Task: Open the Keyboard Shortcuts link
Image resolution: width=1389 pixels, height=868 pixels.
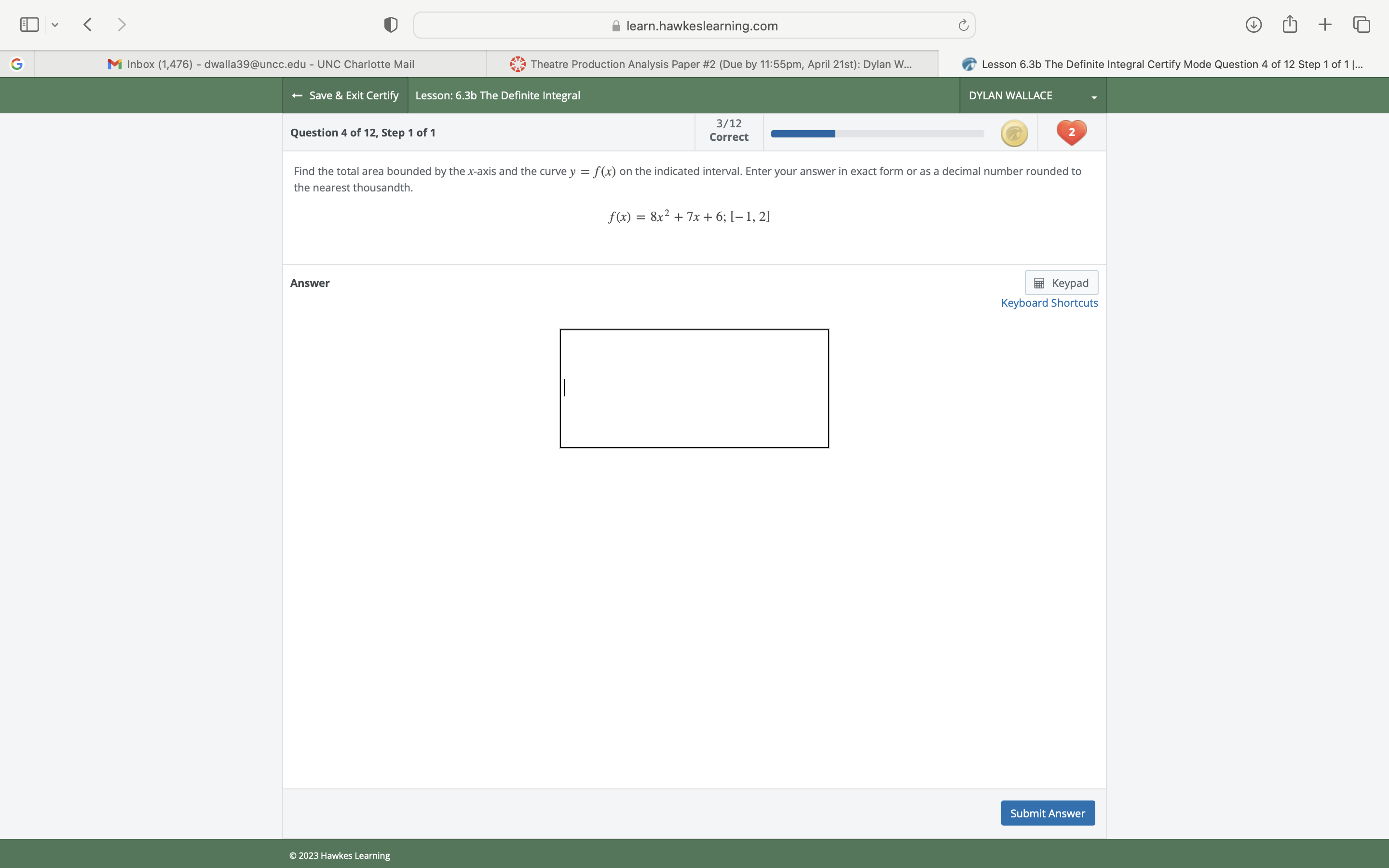Action: (1049, 303)
